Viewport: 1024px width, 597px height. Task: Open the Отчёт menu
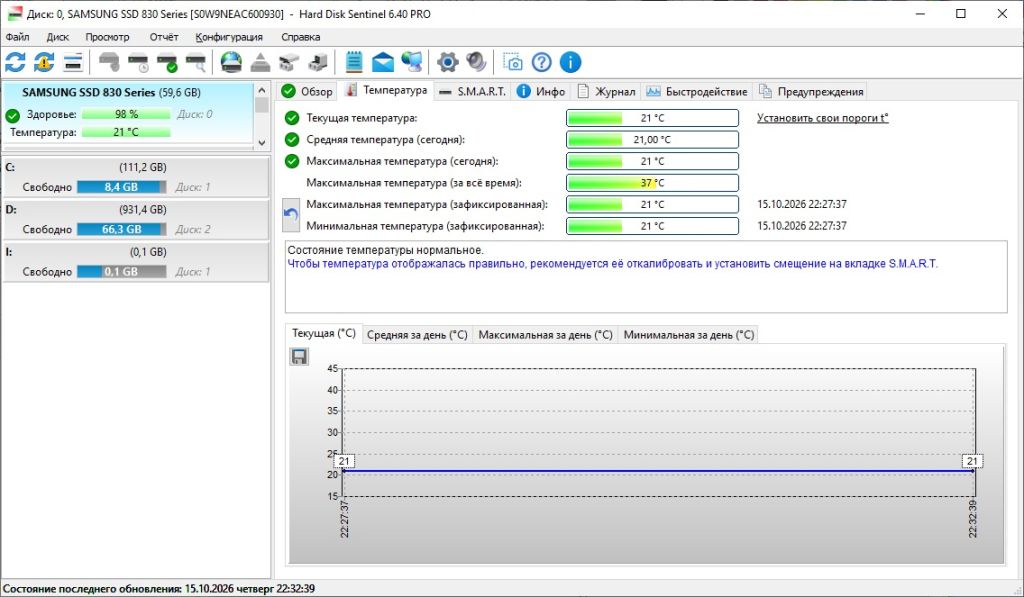163,37
